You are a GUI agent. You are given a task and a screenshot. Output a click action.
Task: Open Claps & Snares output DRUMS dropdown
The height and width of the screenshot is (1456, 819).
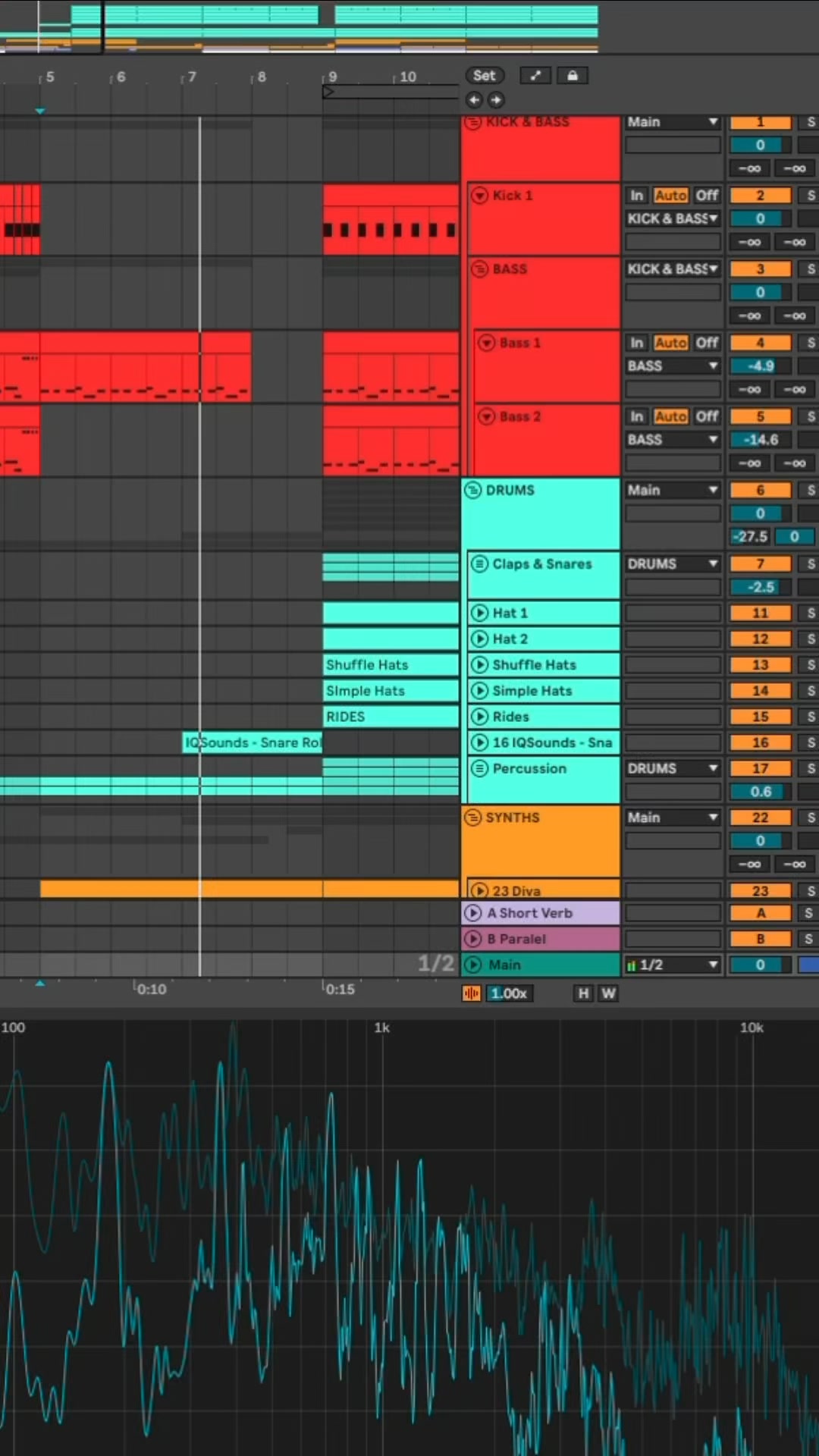click(673, 563)
